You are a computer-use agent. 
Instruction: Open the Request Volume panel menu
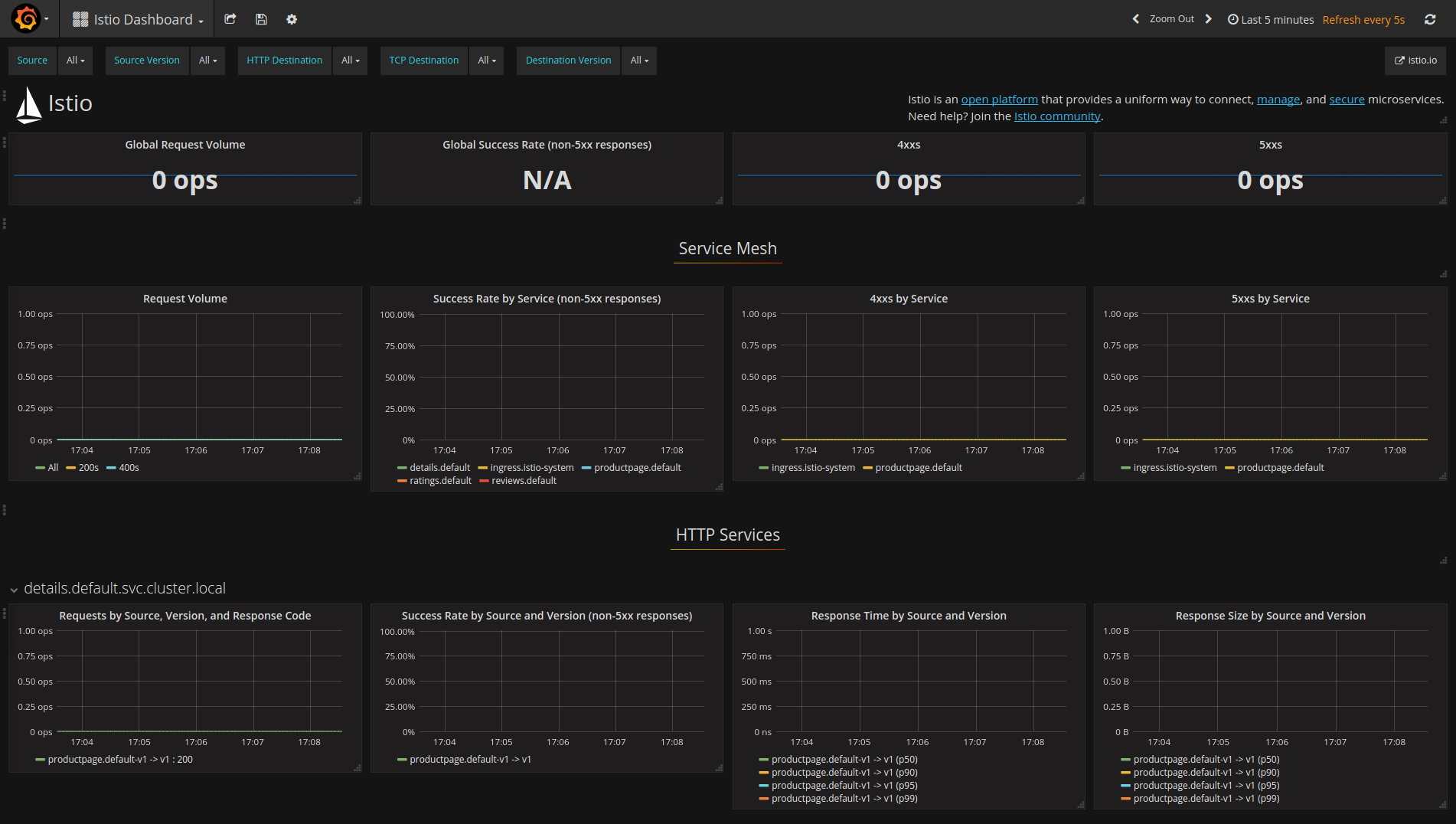coord(185,298)
